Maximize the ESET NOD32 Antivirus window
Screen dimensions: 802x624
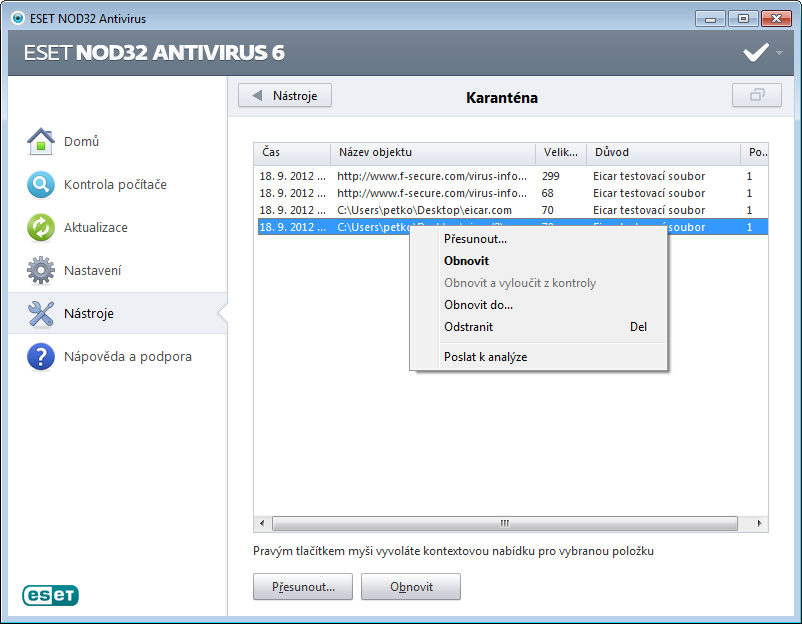[x=743, y=19]
